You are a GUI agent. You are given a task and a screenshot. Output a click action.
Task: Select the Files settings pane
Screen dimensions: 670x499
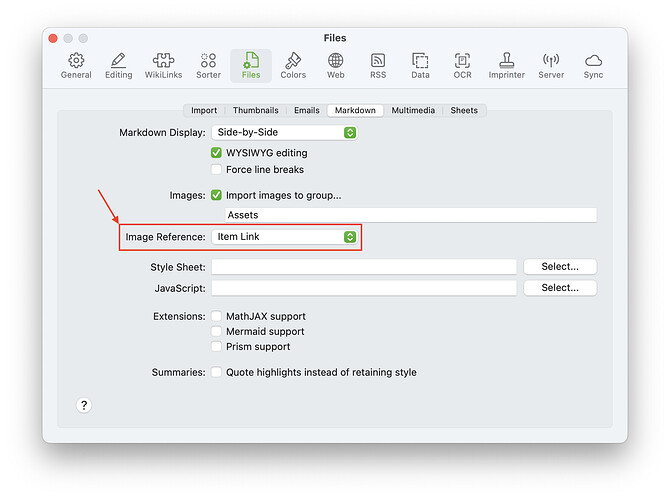pyautogui.click(x=251, y=66)
